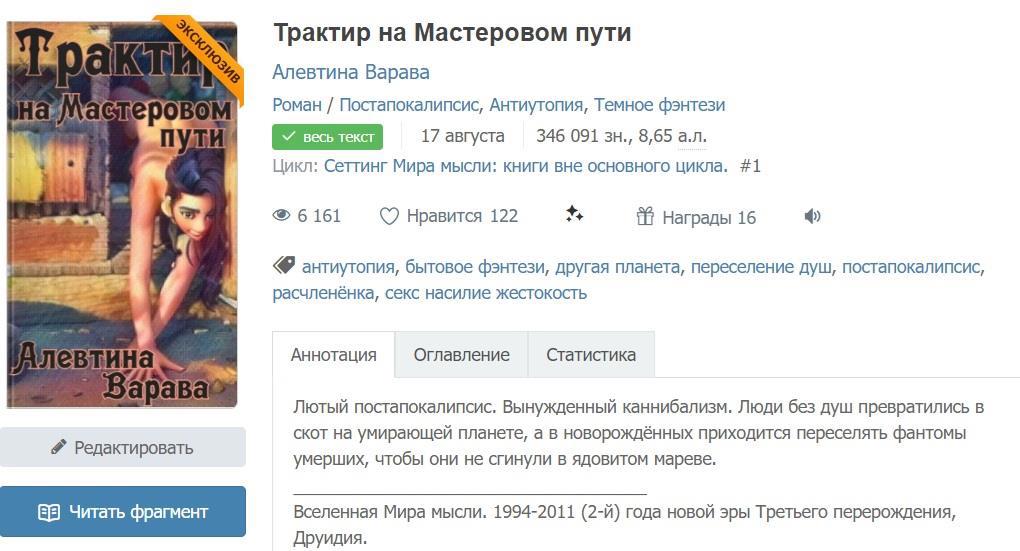The height and width of the screenshot is (551, 1020).
Task: Click the book icon on Читать фрагмент
Action: (49, 512)
